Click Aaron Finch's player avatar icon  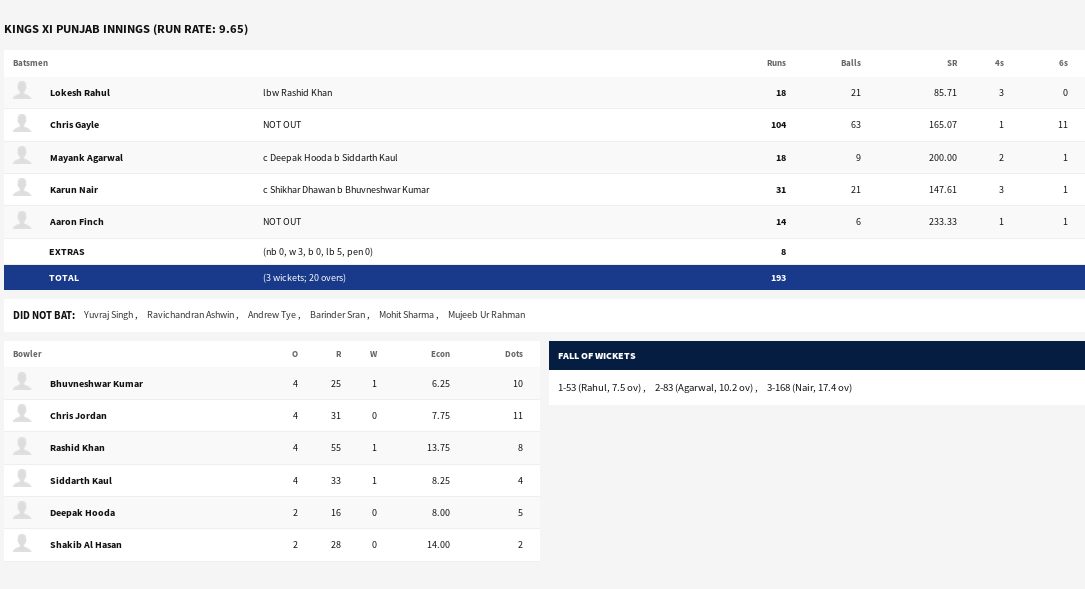point(22,220)
